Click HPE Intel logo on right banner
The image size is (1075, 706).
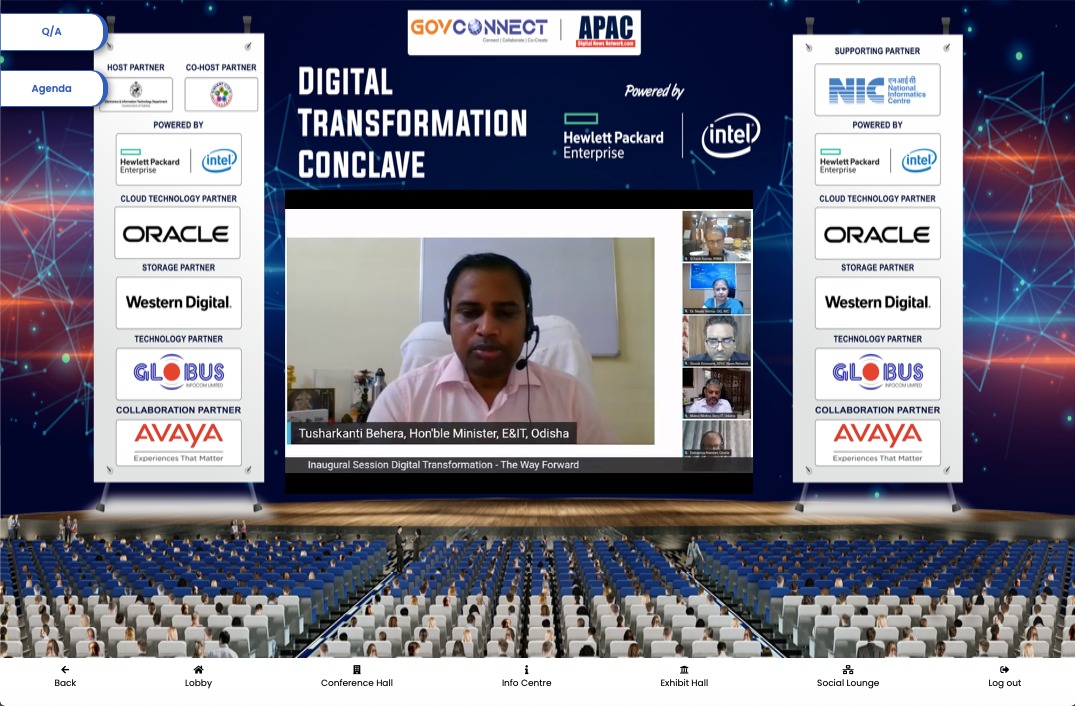(878, 160)
